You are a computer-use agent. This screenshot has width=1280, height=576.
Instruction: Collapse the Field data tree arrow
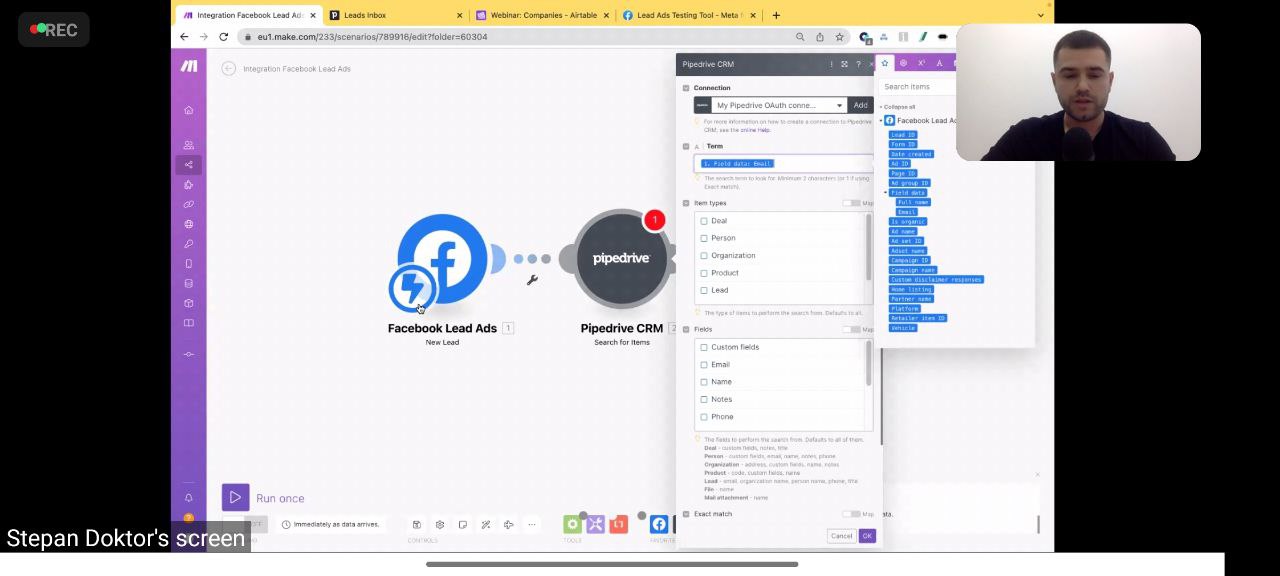click(886, 193)
